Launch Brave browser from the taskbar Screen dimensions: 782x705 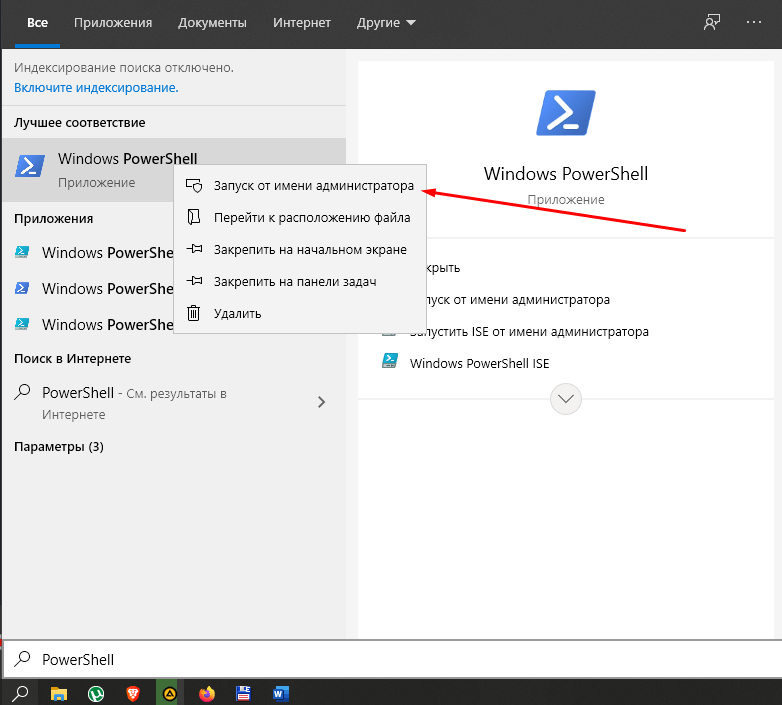133,694
